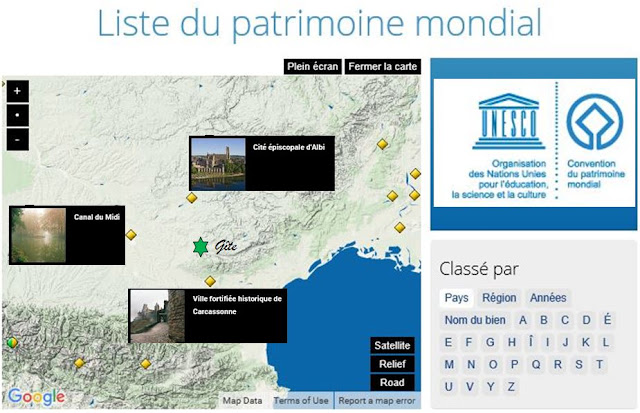Viewport: 640px width, 413px height.
Task: Filter list by letter H
Action: tap(512, 342)
